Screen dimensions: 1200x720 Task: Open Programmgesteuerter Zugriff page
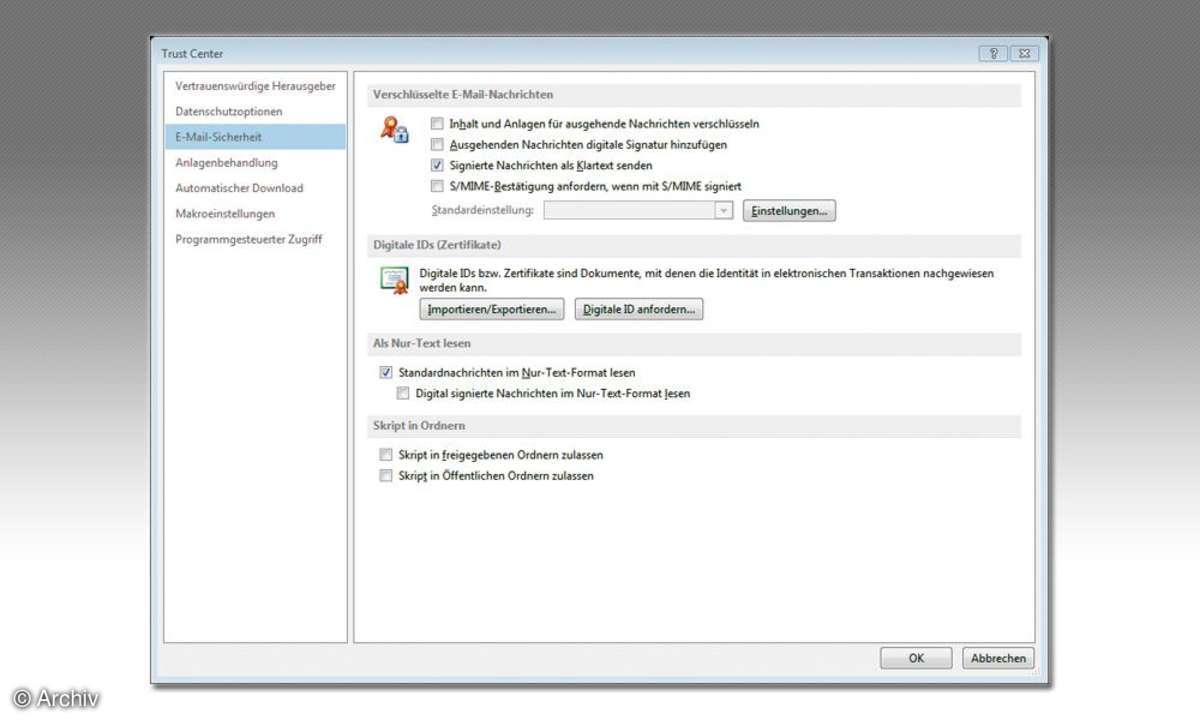pyautogui.click(x=256, y=239)
